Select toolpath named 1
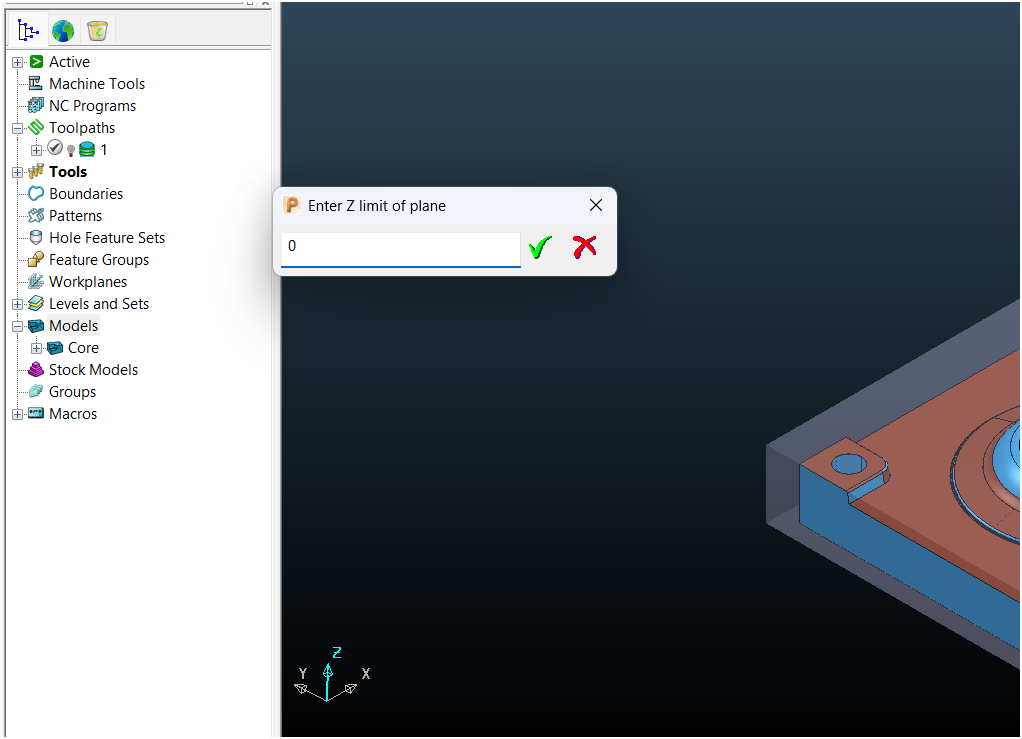Viewport: 1022px width, 739px height. pos(104,150)
